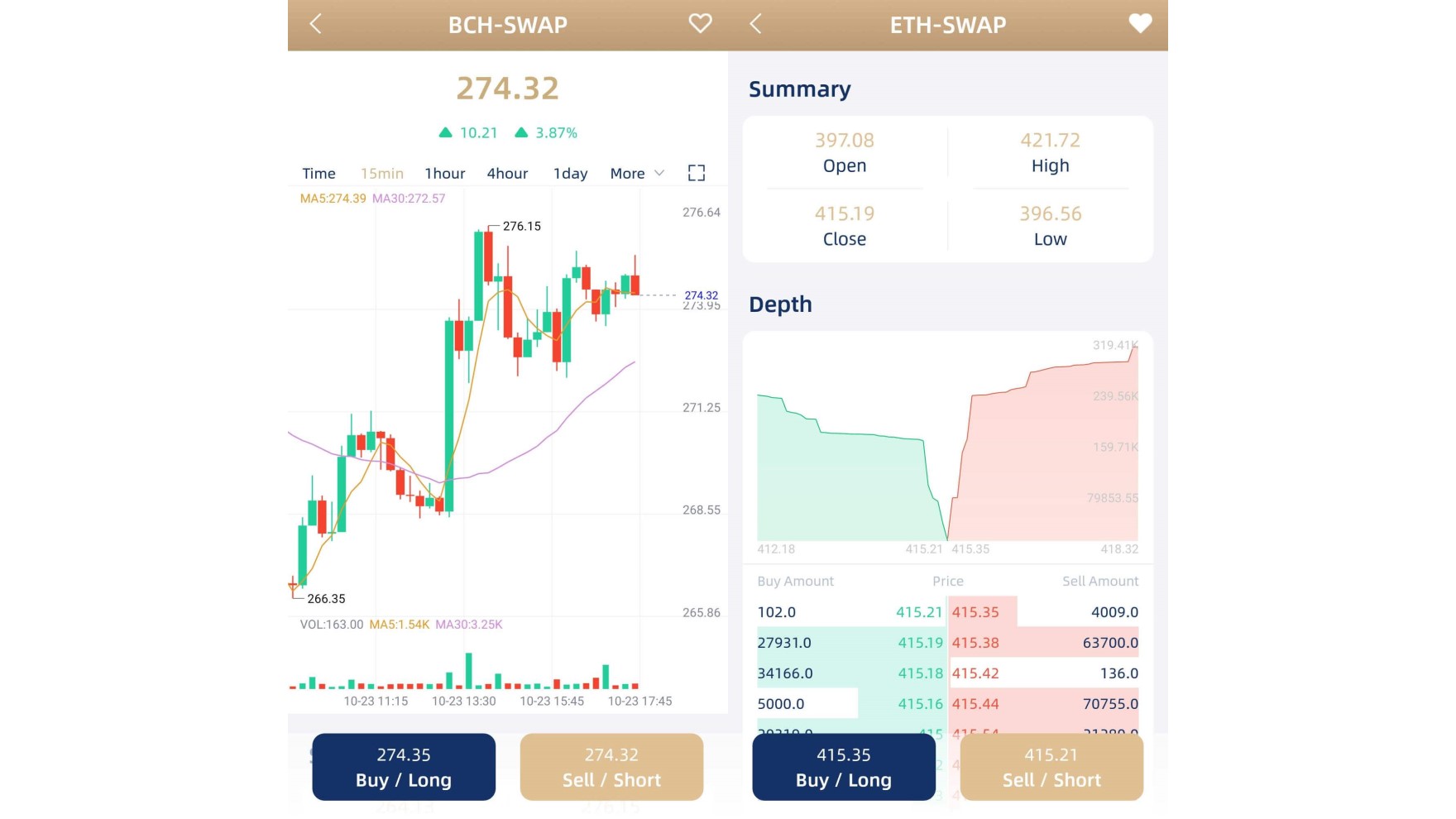This screenshot has height=819, width=1456.
Task: Tap Buy / Long at 415.35
Action: click(x=844, y=767)
